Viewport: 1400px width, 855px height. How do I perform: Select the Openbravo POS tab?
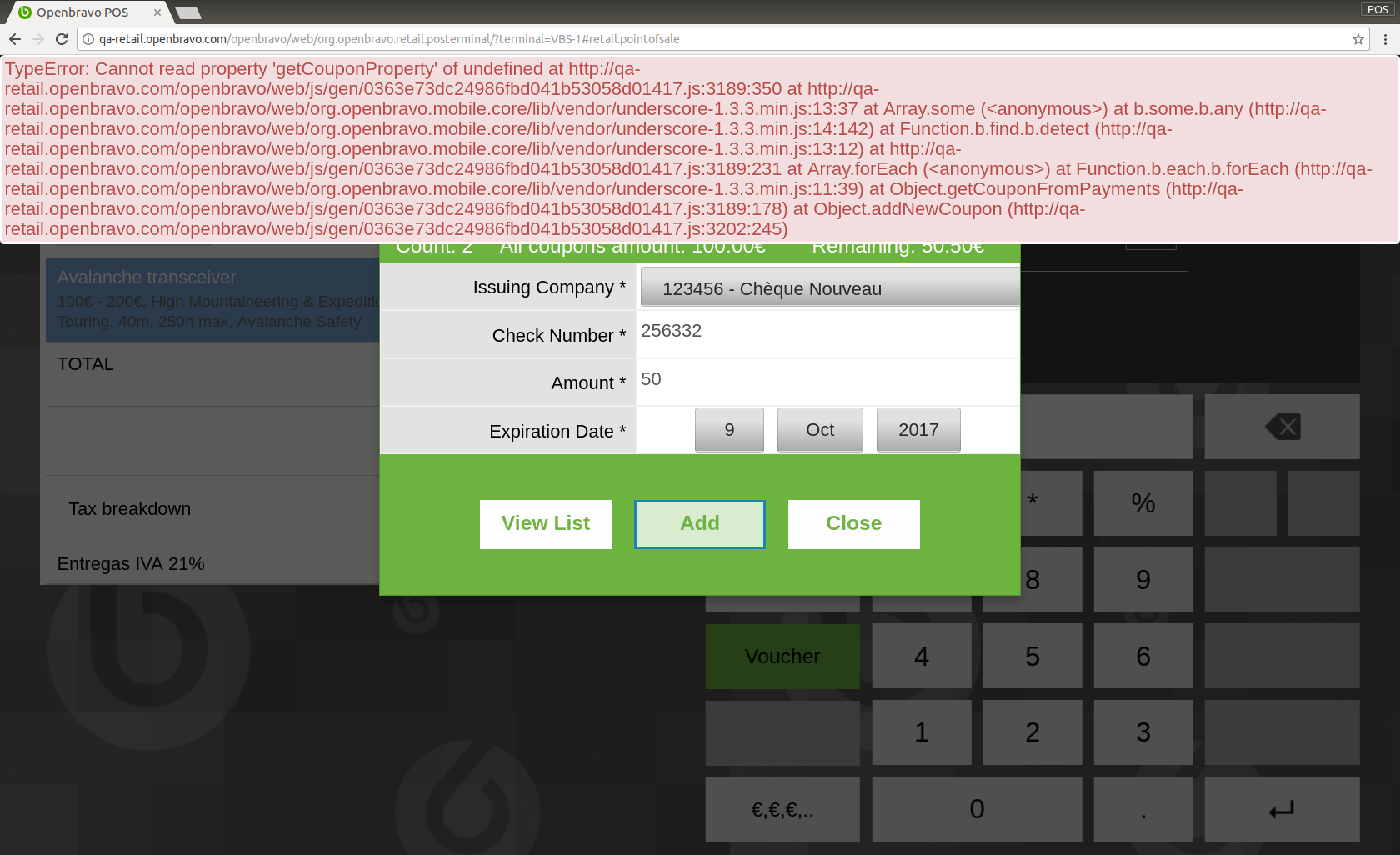83,12
